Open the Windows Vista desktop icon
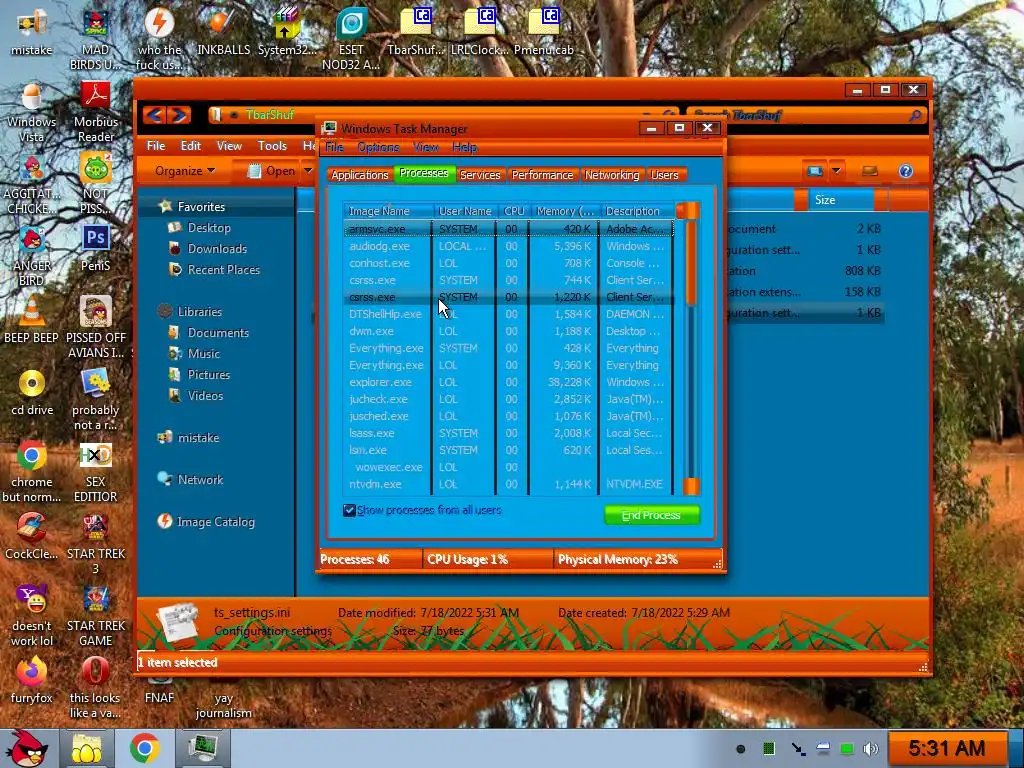The image size is (1024, 768). (31, 112)
